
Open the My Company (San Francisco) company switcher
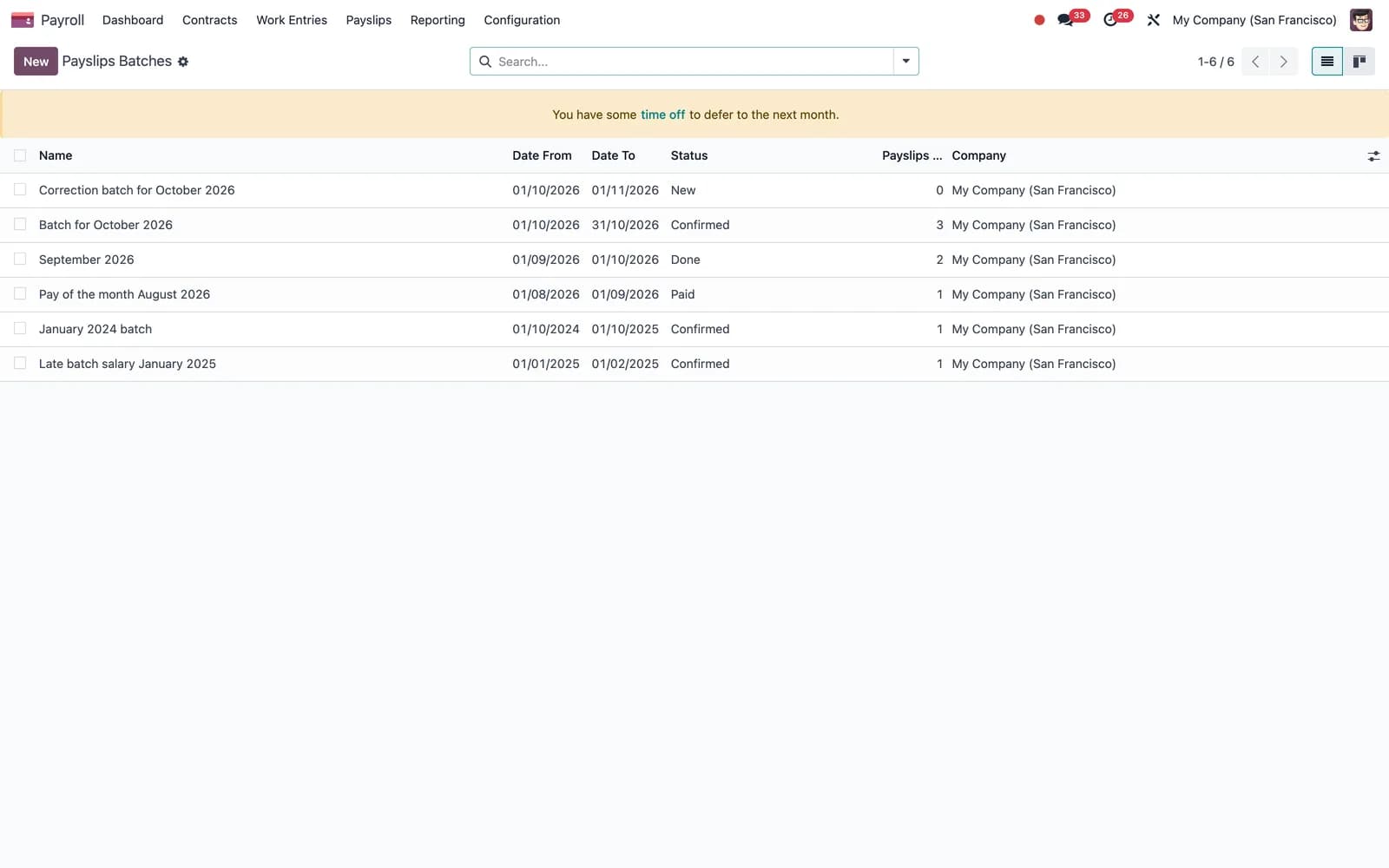(x=1254, y=20)
